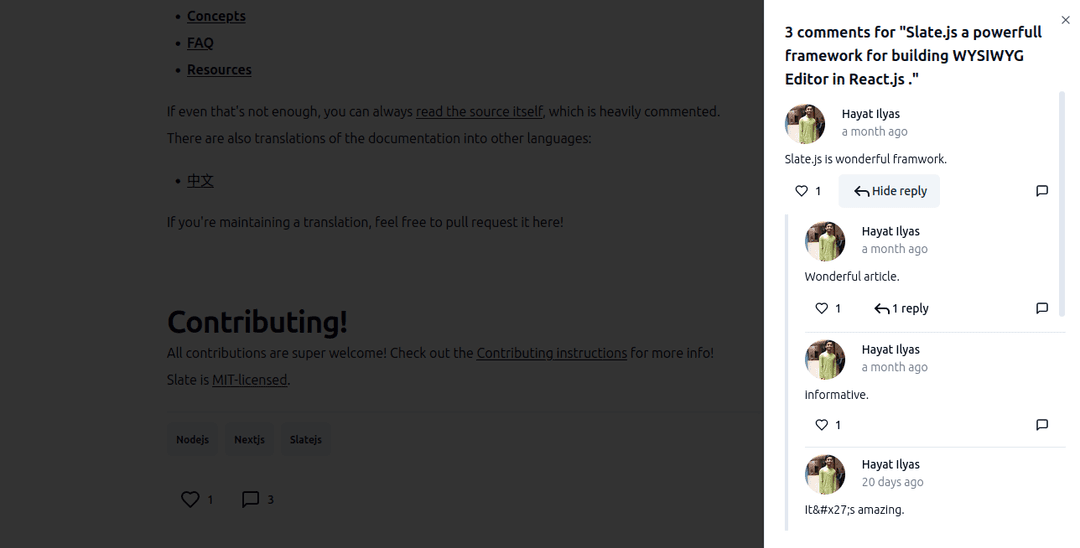Viewport: 1080px width, 548px height.
Task: Close the comments panel with the X icon
Action: tap(1065, 20)
